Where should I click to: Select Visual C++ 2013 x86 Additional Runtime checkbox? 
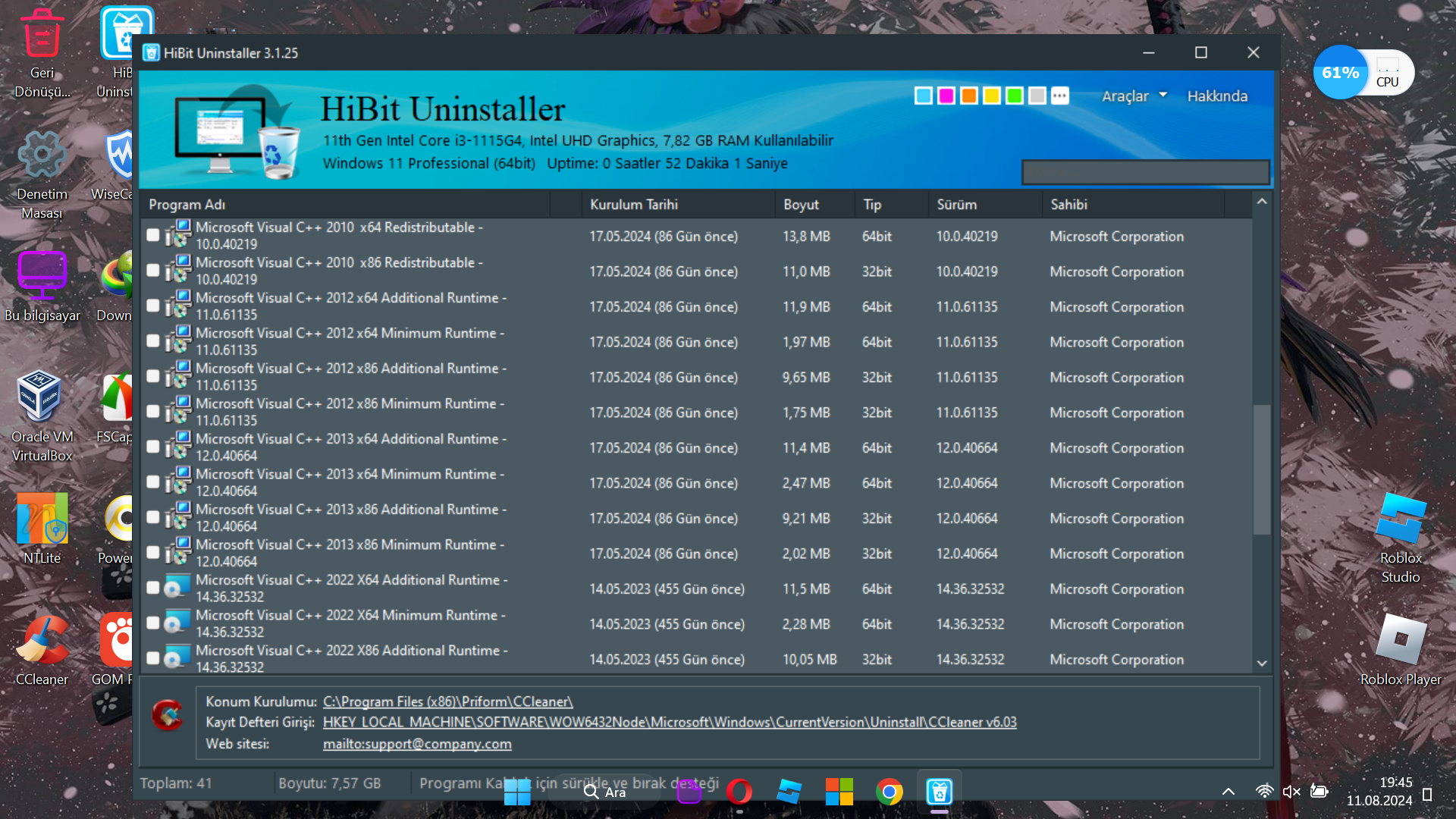click(x=153, y=517)
